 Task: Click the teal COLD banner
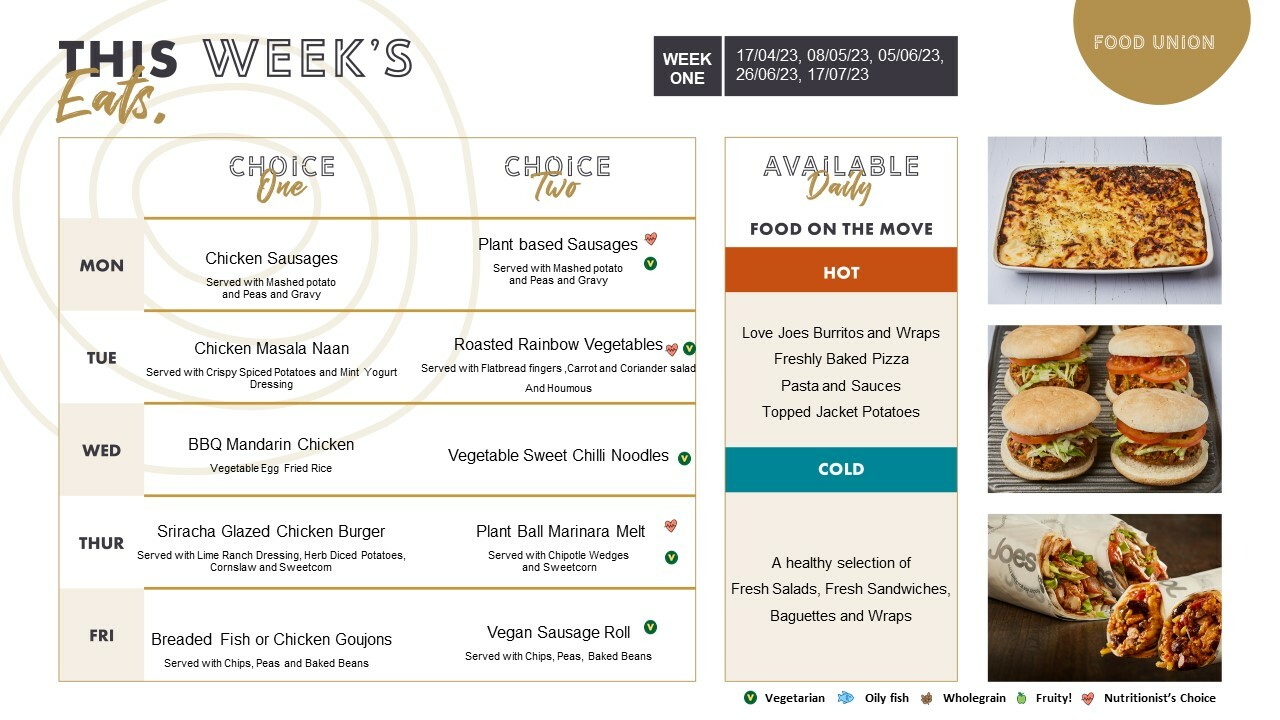point(841,469)
